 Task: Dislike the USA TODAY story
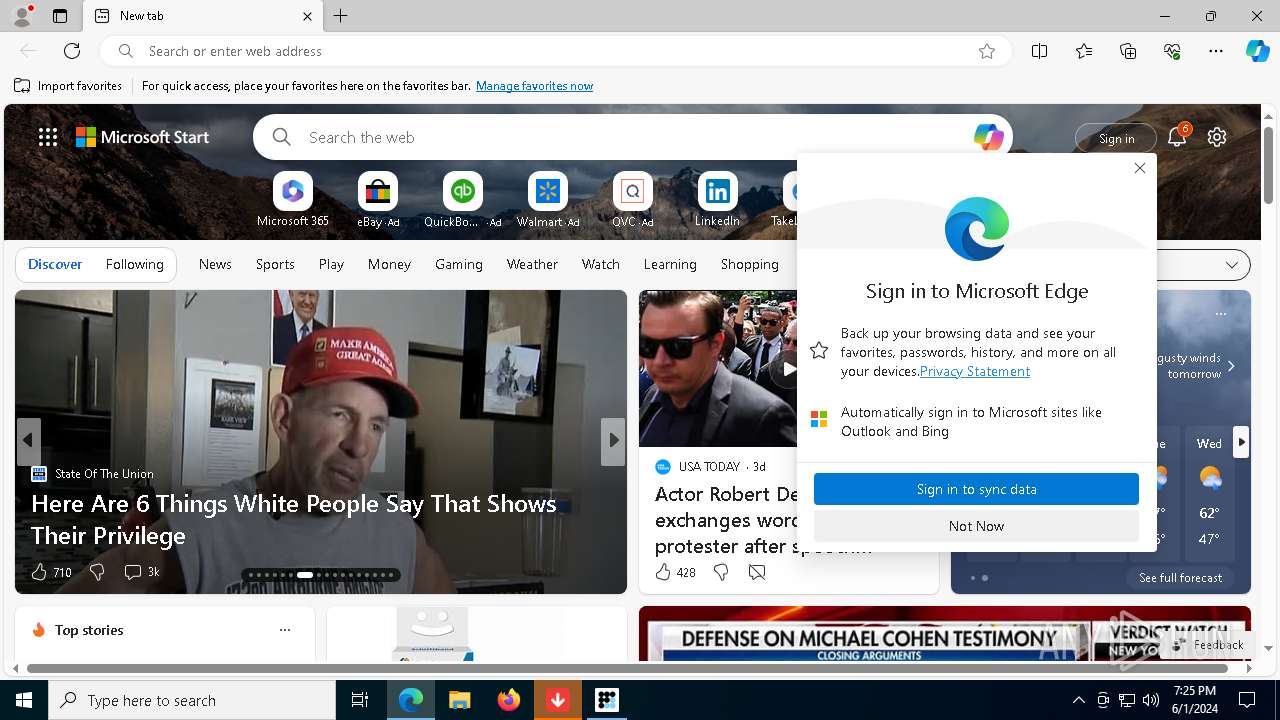721,572
